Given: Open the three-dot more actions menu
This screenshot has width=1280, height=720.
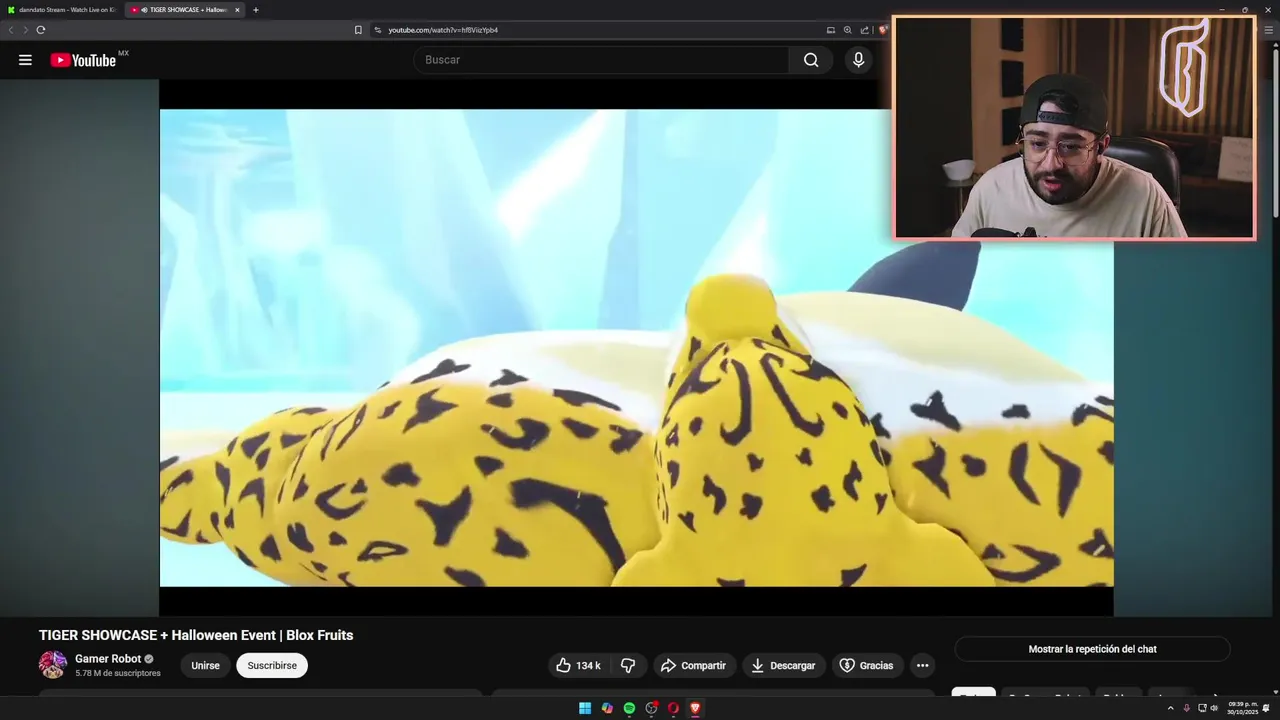Looking at the screenshot, I should click(x=922, y=665).
